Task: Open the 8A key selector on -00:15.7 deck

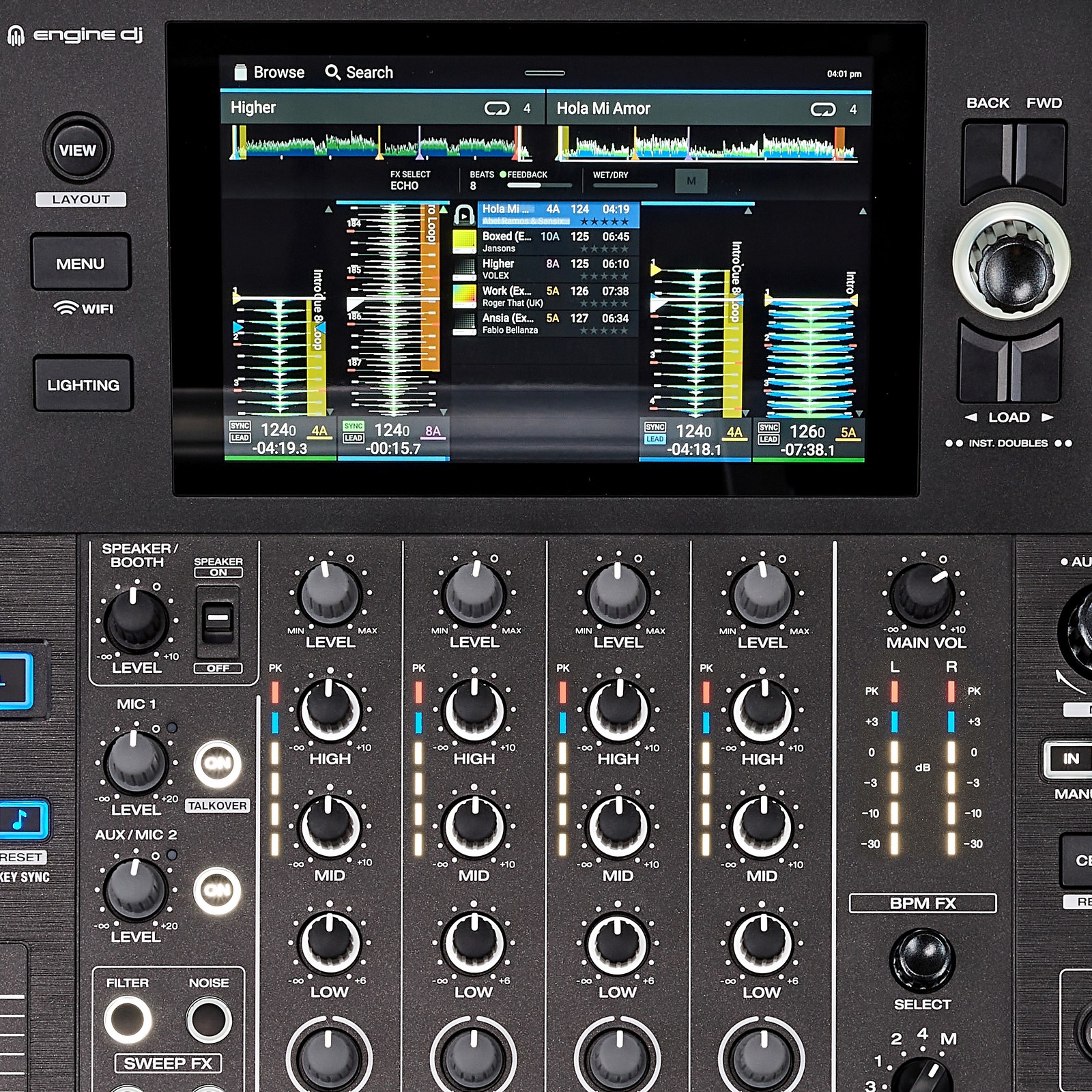Action: (x=433, y=431)
